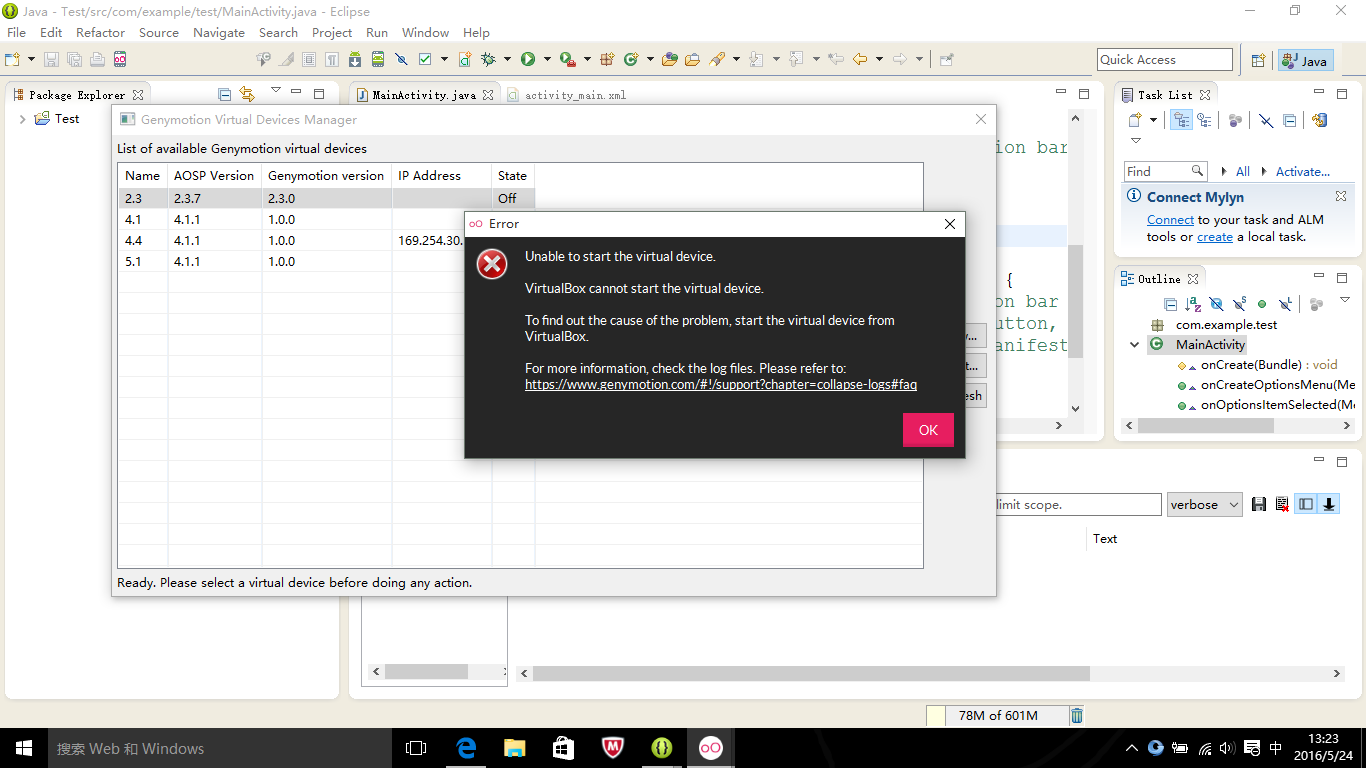Click OK in the Error dialog

tap(928, 430)
